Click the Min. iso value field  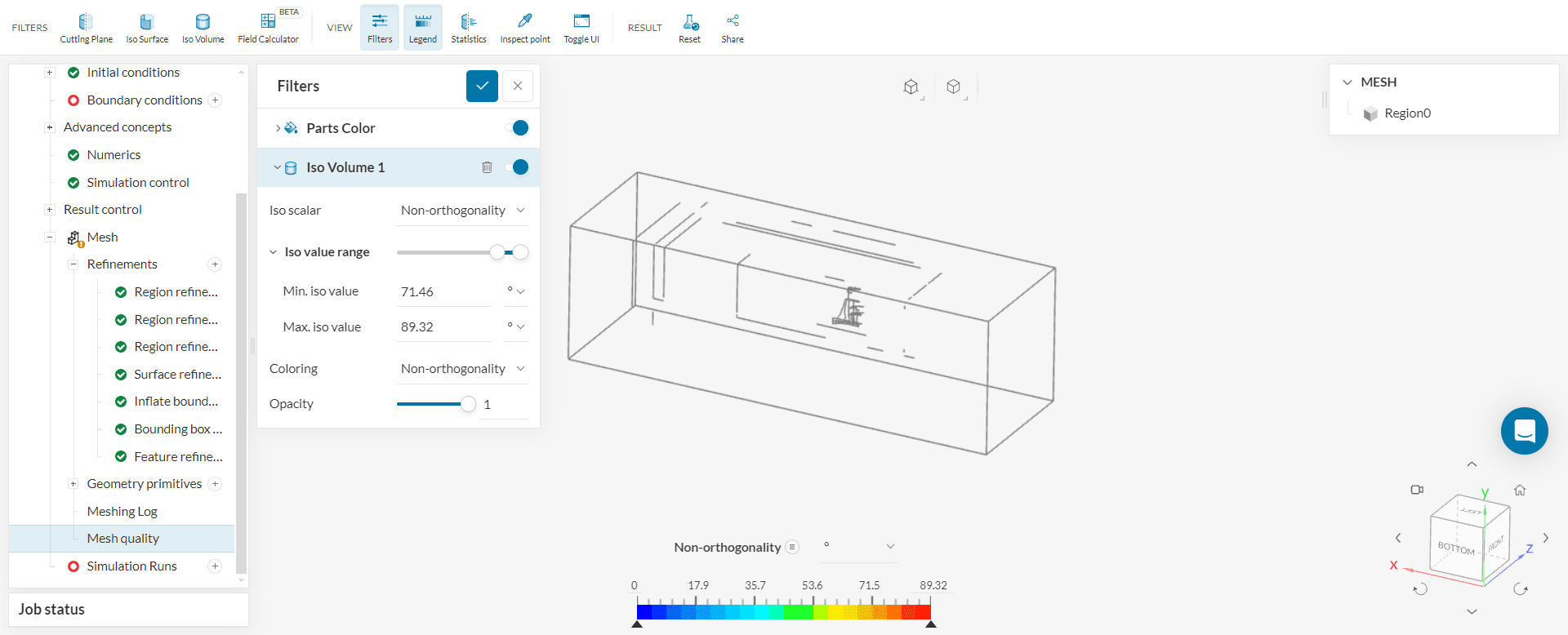coord(443,292)
